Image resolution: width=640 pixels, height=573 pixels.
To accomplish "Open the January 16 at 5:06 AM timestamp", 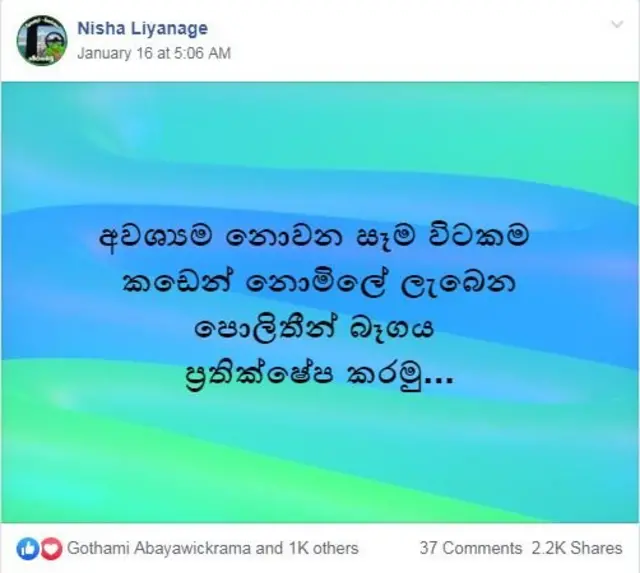I will [154, 53].
